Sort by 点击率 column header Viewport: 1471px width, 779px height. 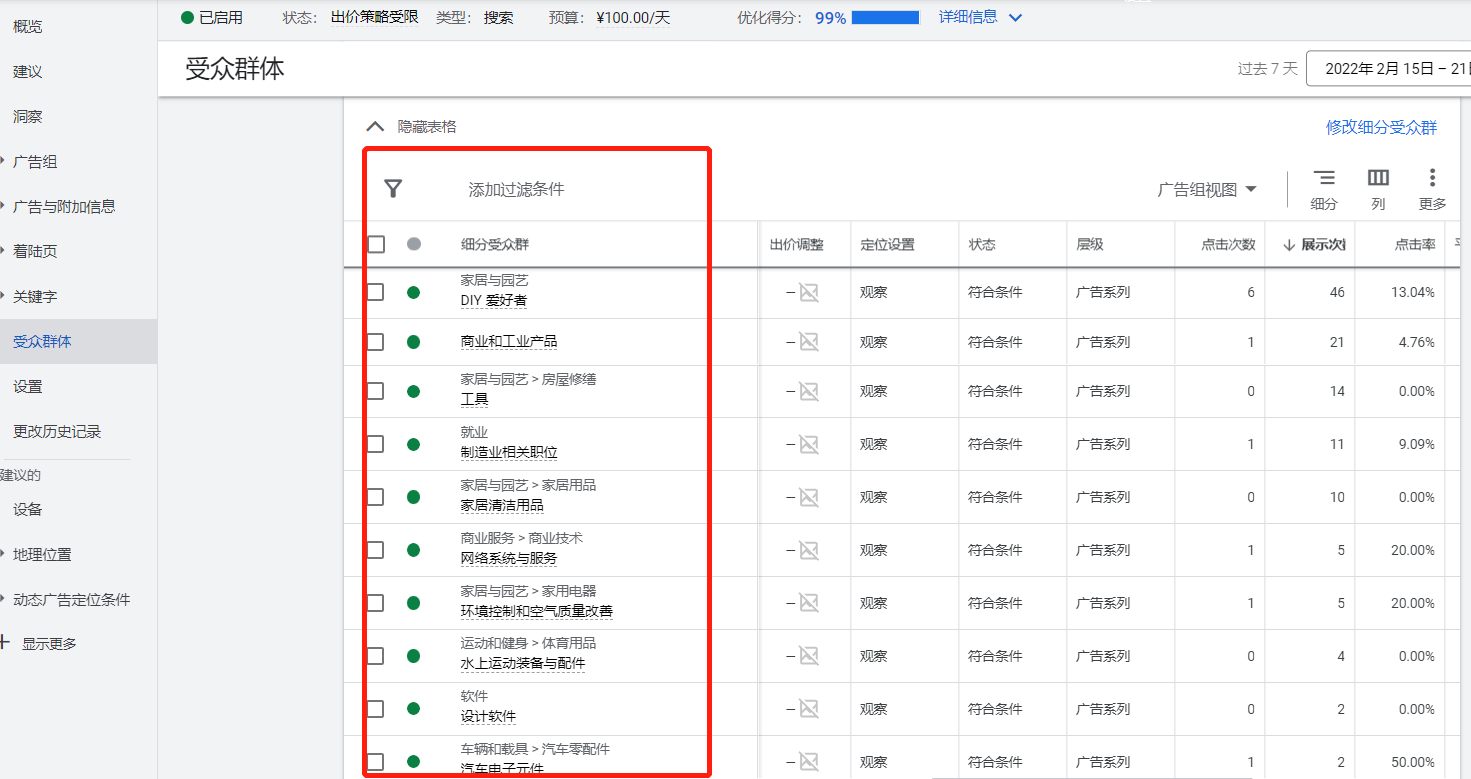pos(1415,245)
